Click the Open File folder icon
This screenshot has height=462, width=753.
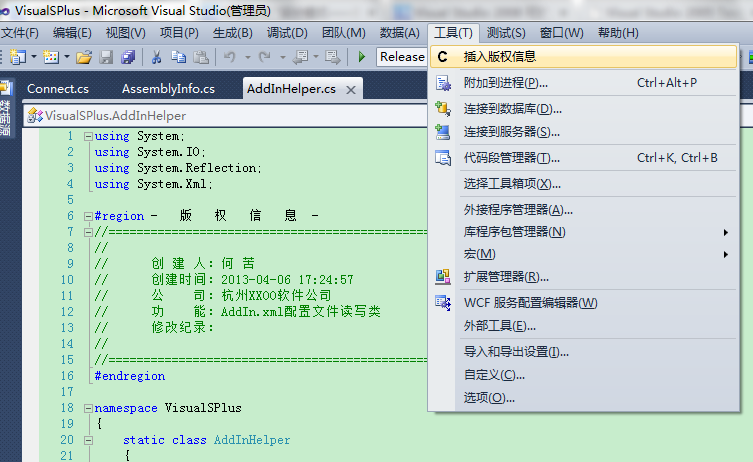tap(84, 58)
